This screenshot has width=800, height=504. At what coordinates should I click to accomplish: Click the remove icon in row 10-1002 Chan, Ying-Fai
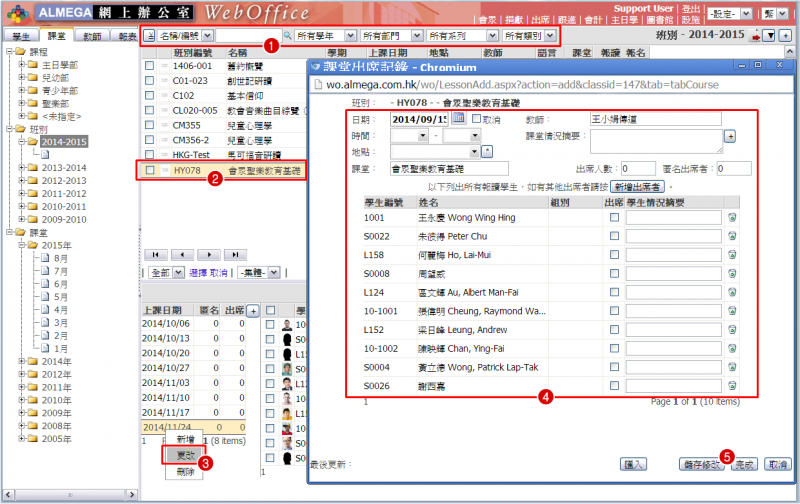pos(732,348)
